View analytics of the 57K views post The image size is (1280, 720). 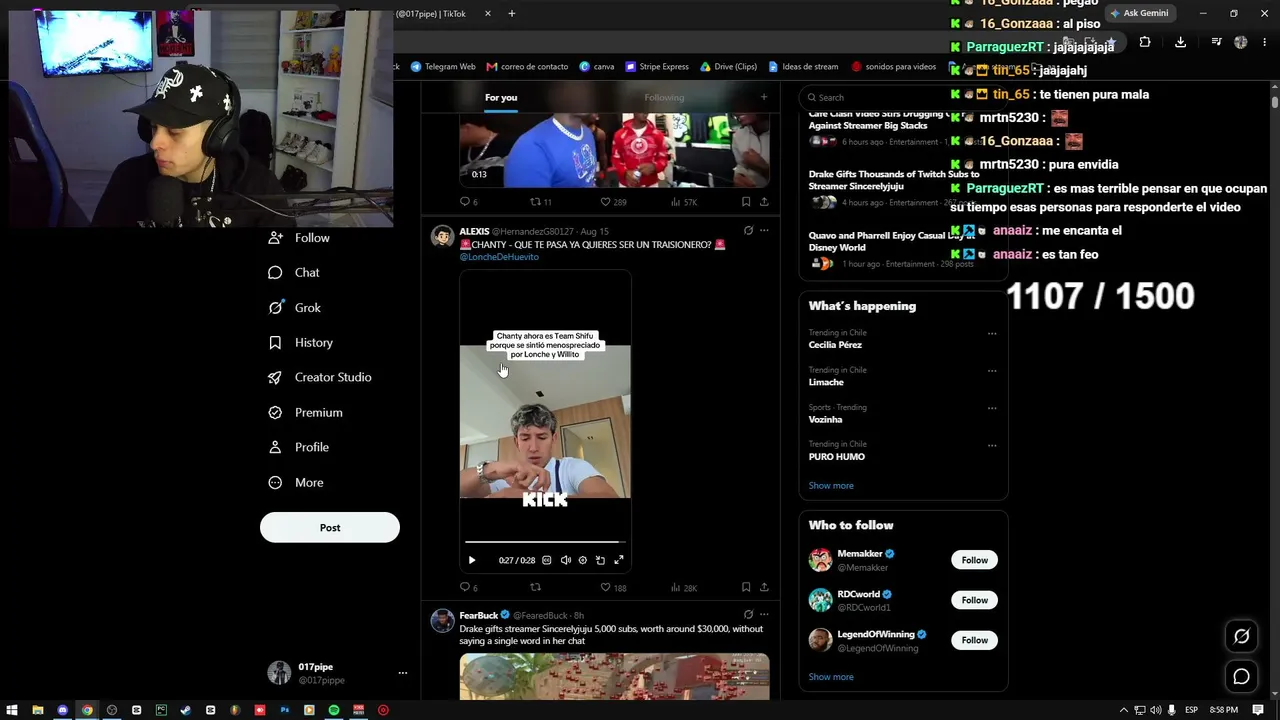pyautogui.click(x=683, y=202)
